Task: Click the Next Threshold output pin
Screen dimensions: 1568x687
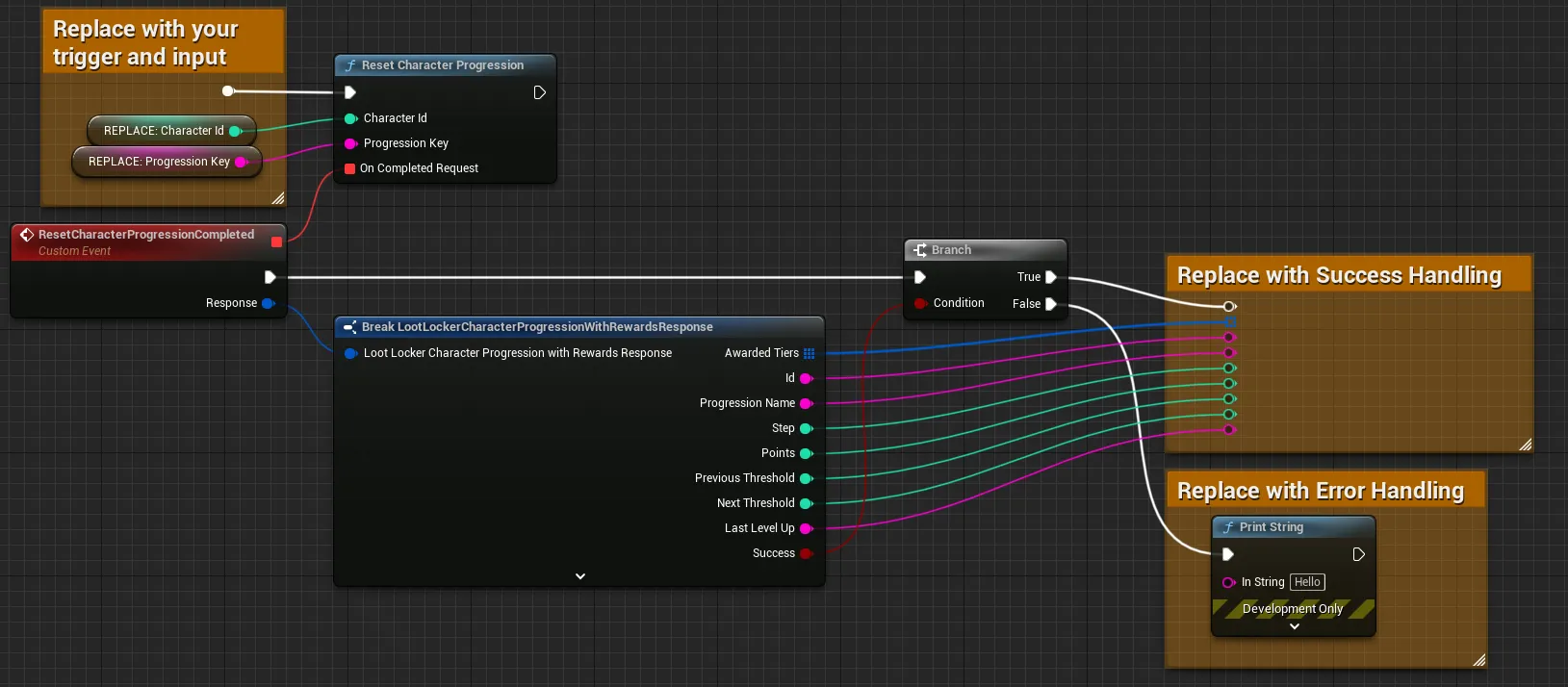Action: [807, 503]
